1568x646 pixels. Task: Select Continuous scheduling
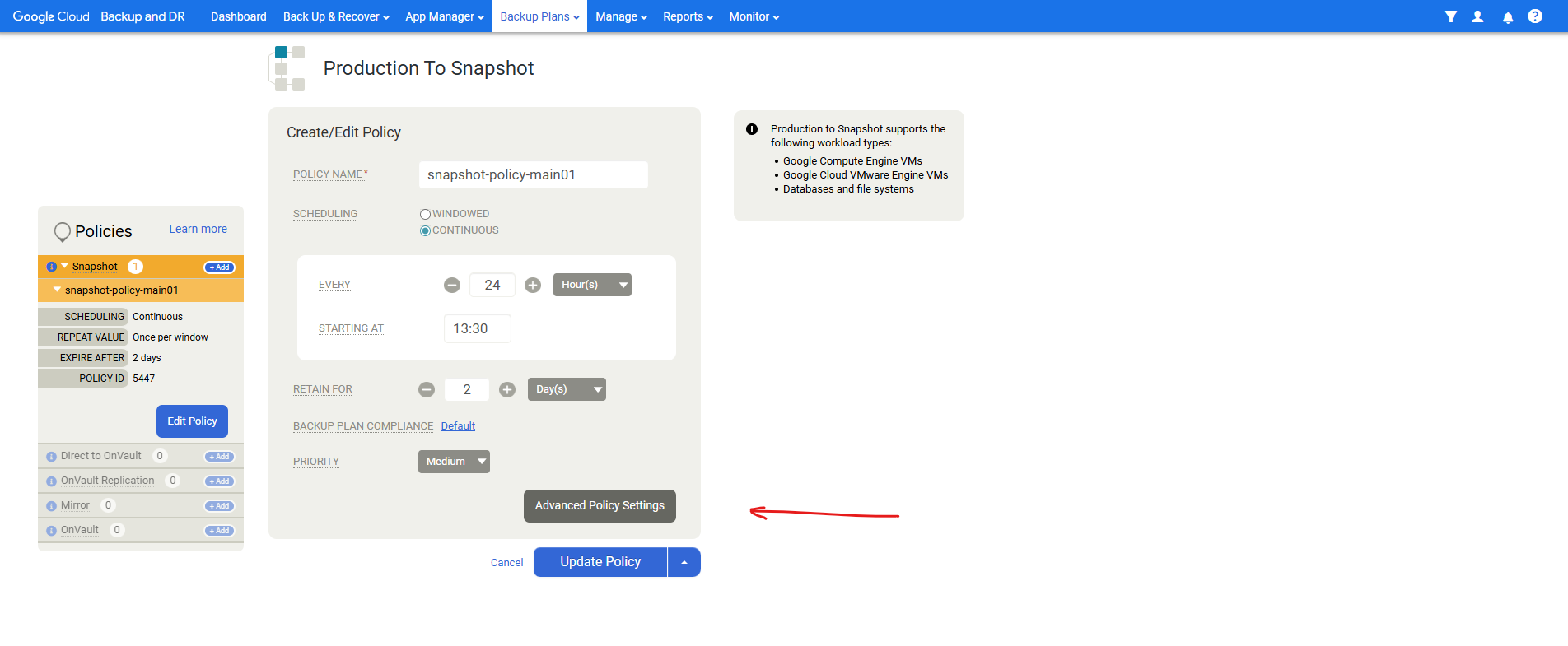click(425, 230)
